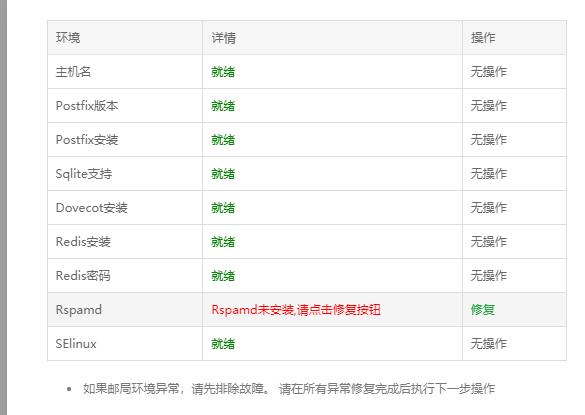Image resolution: width=585 pixels, height=415 pixels.
Task: Click 无操作 in the 主机名 row
Action: tap(489, 72)
